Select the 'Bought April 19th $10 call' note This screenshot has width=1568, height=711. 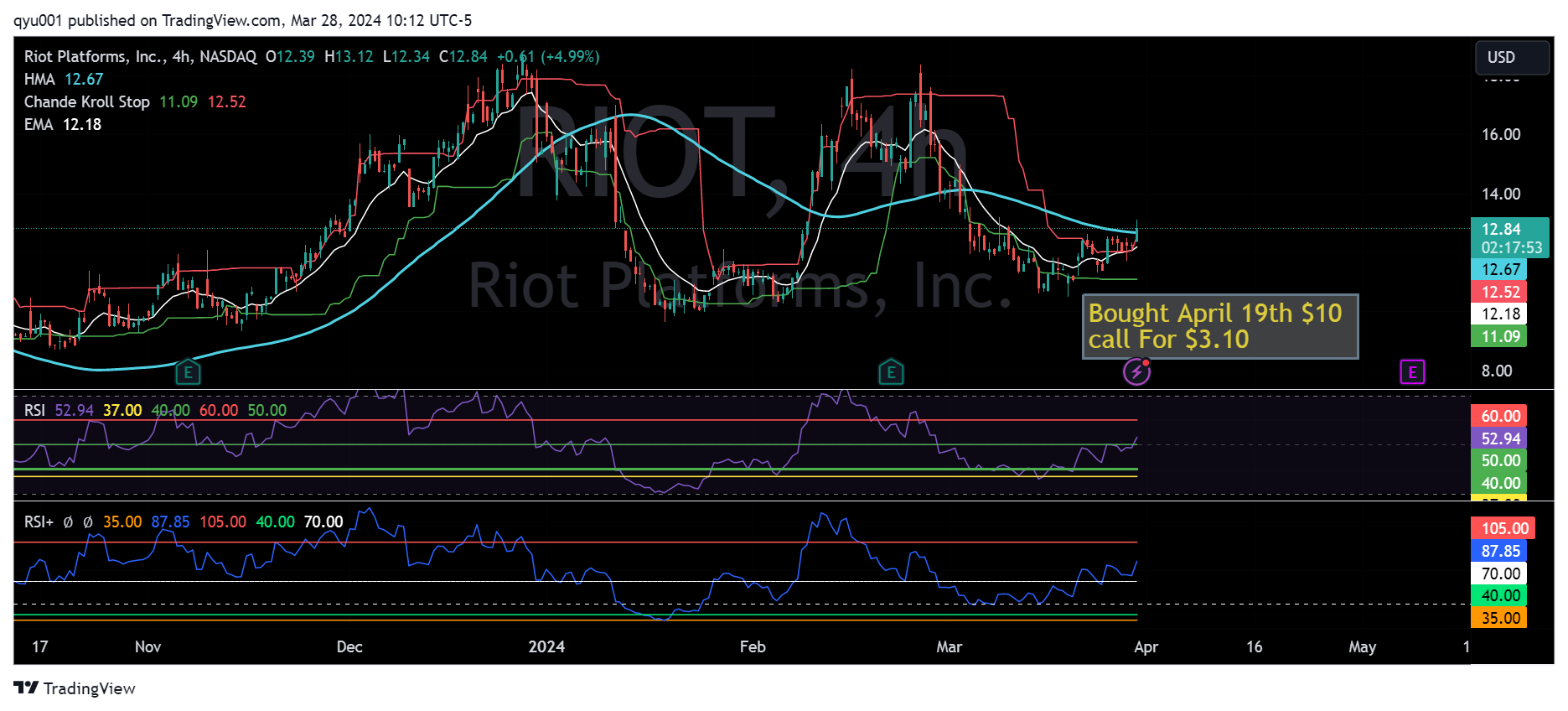pyautogui.click(x=1219, y=326)
